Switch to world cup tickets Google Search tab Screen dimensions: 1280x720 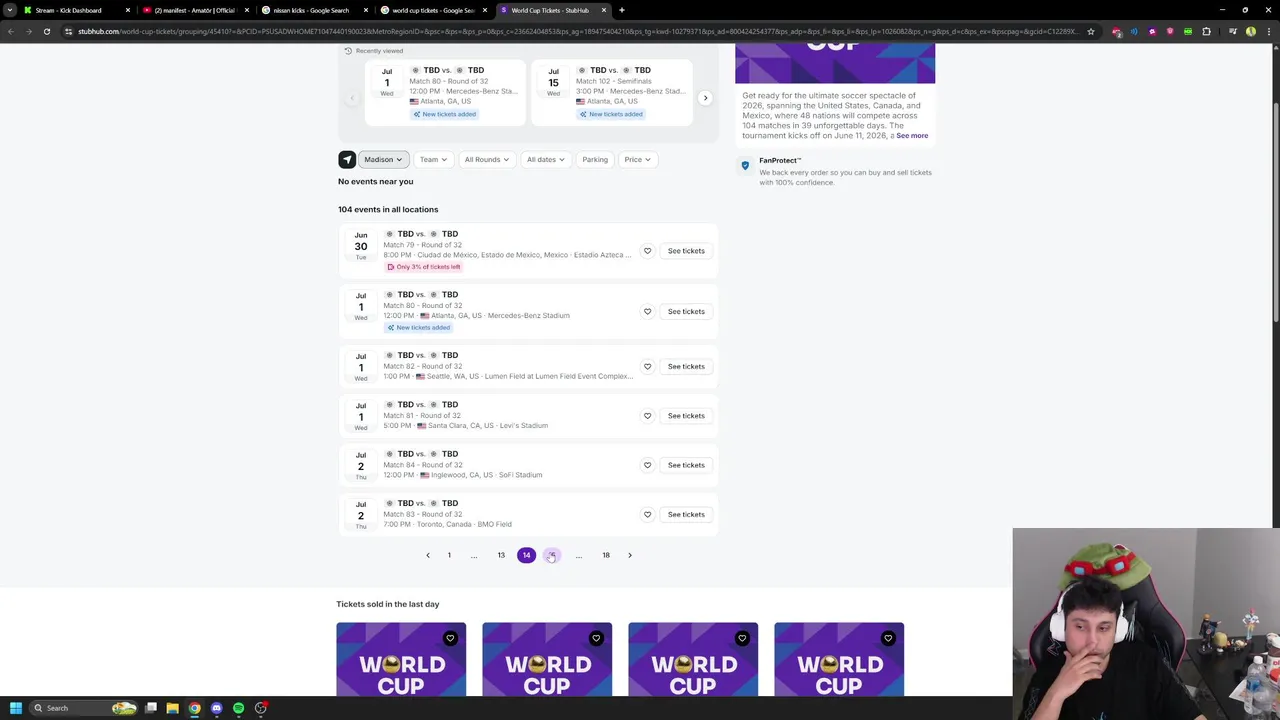pyautogui.click(x=432, y=10)
